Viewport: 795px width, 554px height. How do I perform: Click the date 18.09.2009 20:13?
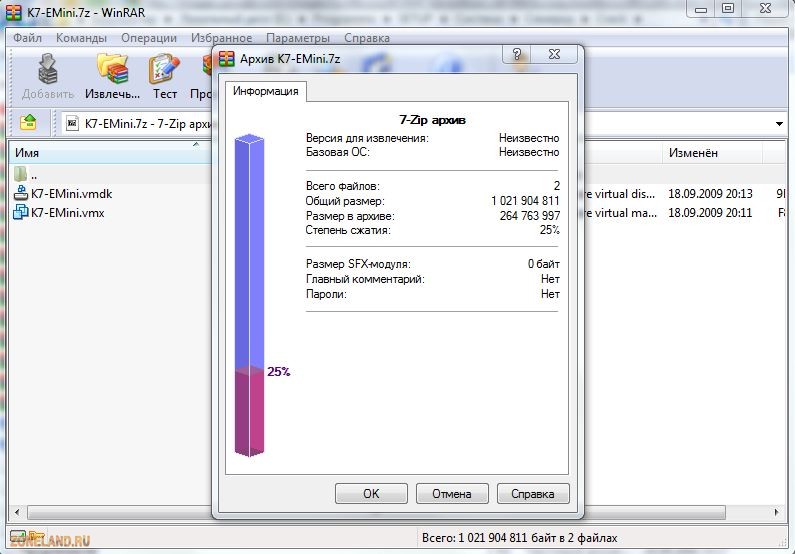710,194
